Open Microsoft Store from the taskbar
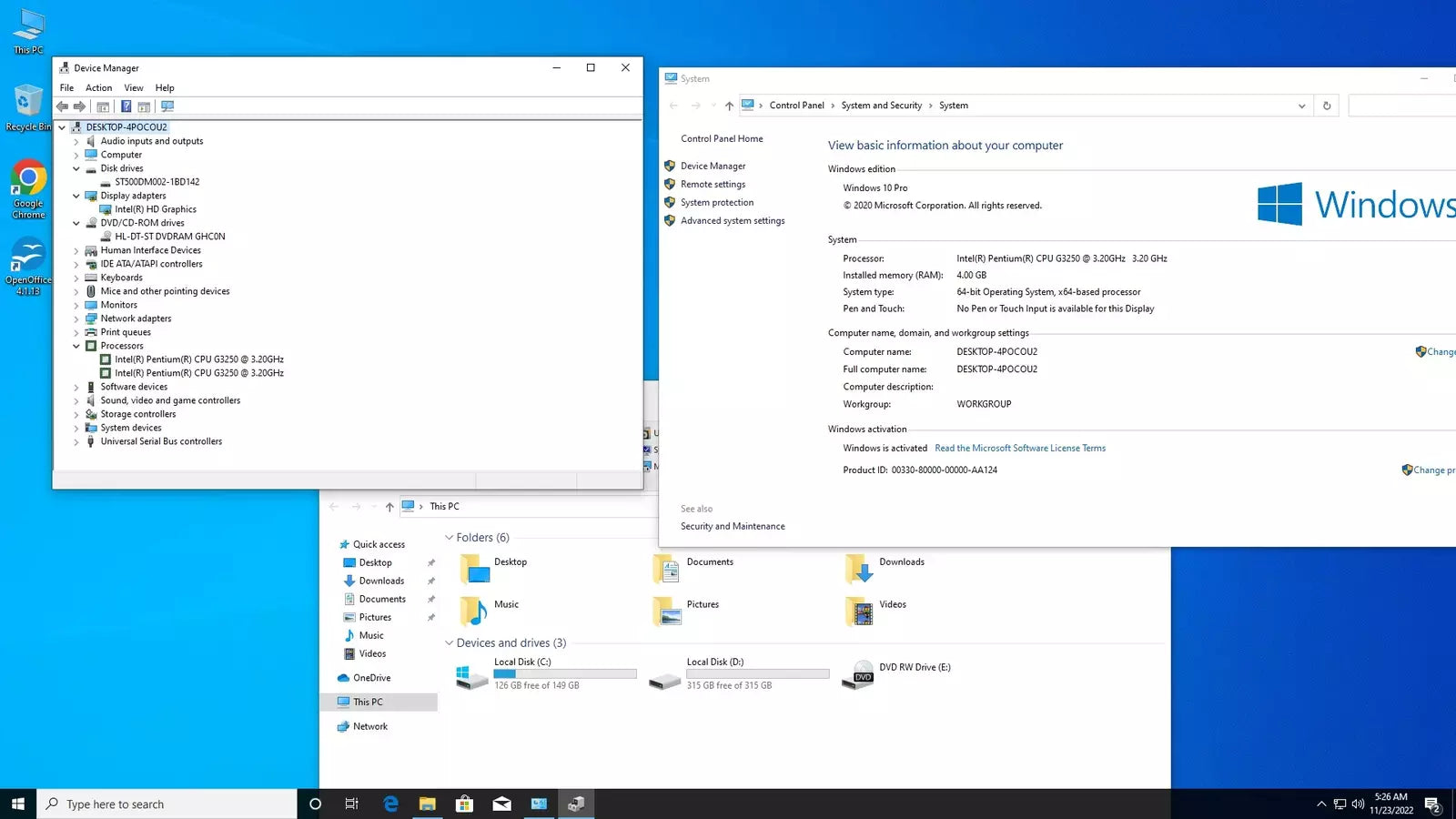This screenshot has height=819, width=1456. 464,804
